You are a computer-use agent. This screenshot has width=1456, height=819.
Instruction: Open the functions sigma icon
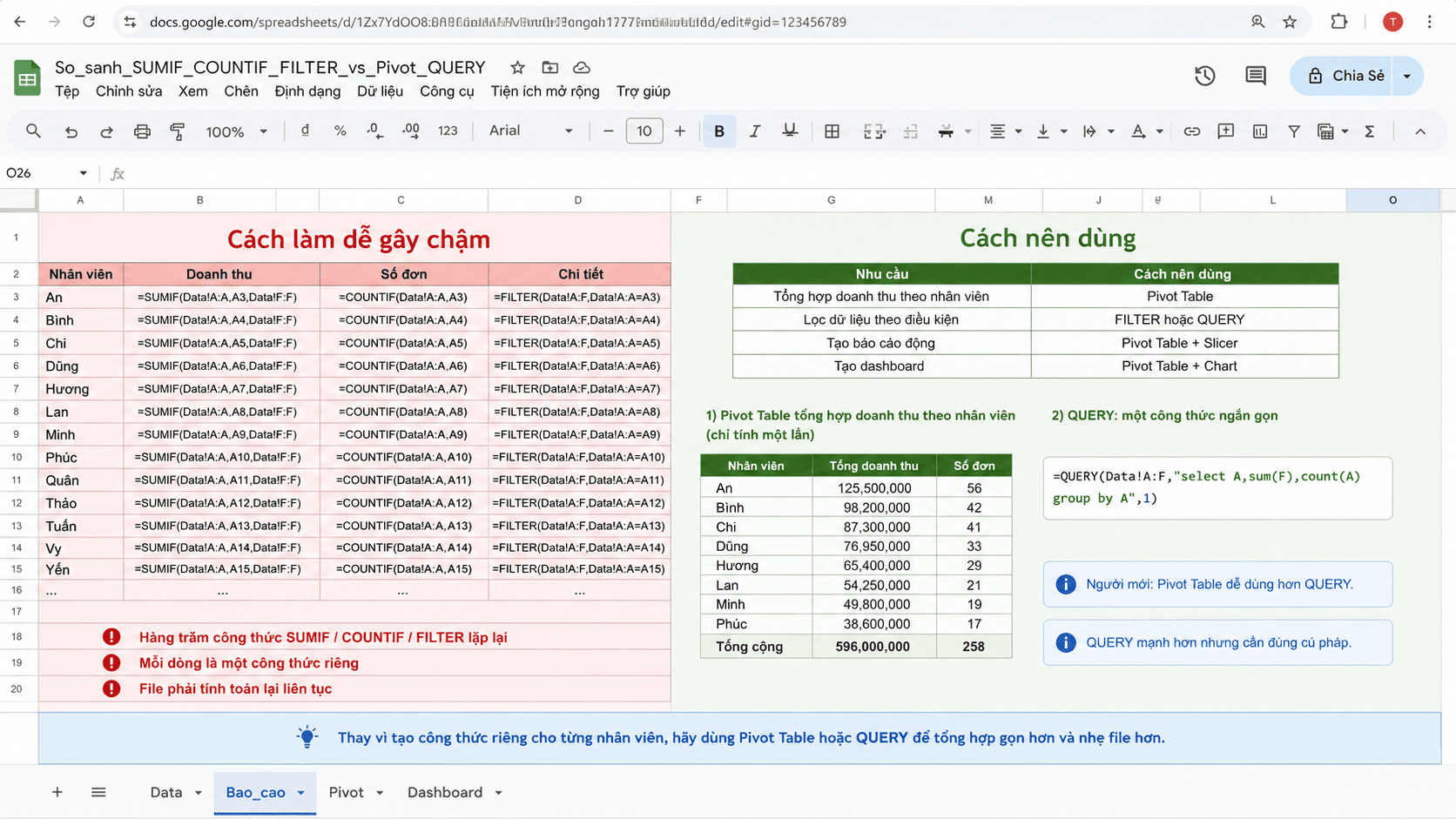(x=1369, y=131)
